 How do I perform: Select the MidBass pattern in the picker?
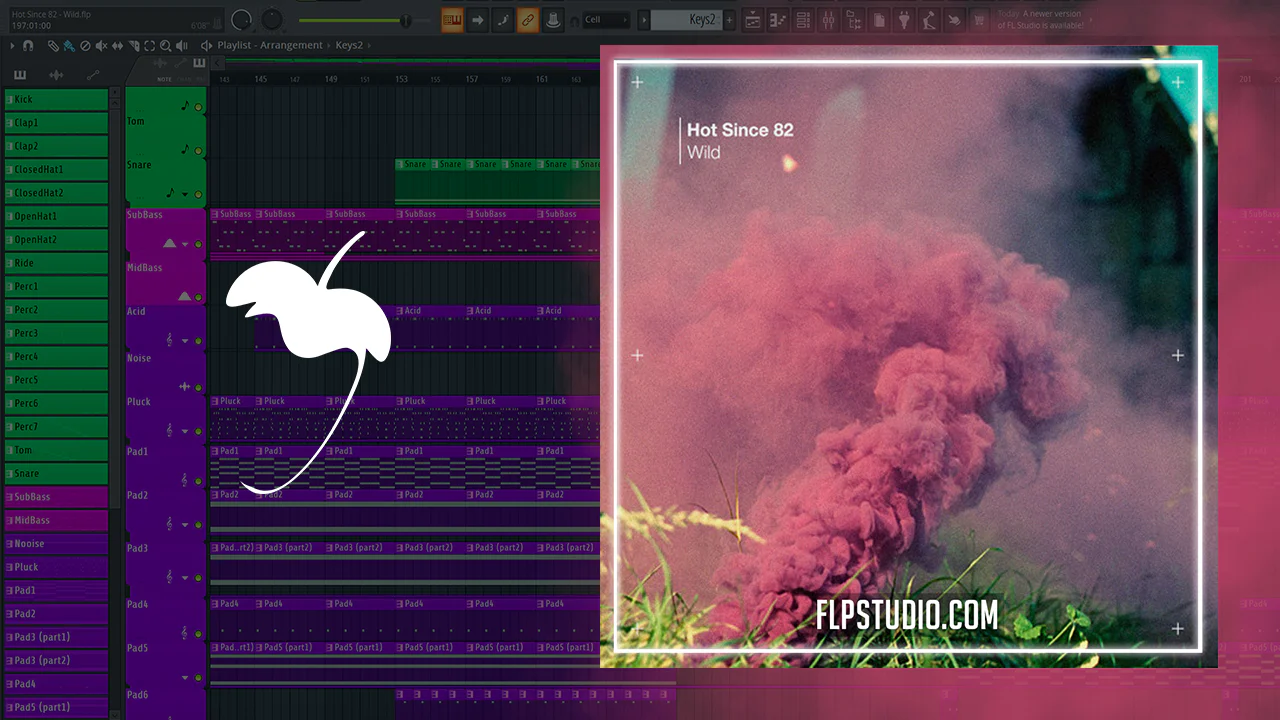coord(56,520)
